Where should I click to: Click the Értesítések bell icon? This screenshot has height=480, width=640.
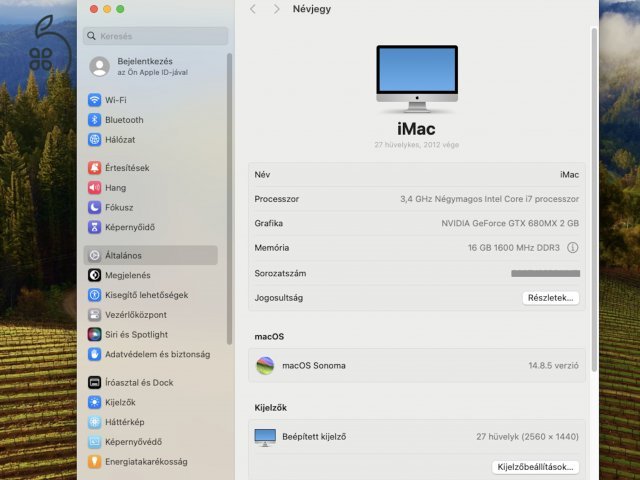click(94, 168)
